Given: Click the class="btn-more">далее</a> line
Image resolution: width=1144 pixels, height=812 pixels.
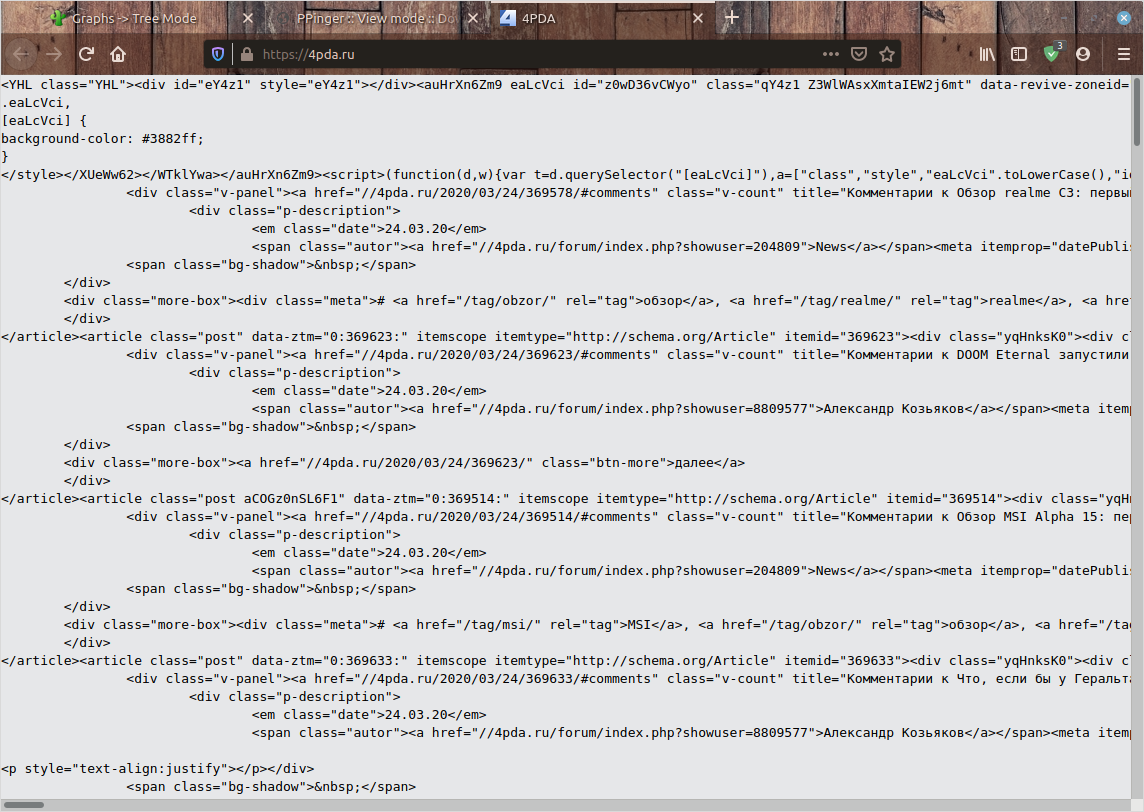Looking at the screenshot, I should tap(404, 463).
